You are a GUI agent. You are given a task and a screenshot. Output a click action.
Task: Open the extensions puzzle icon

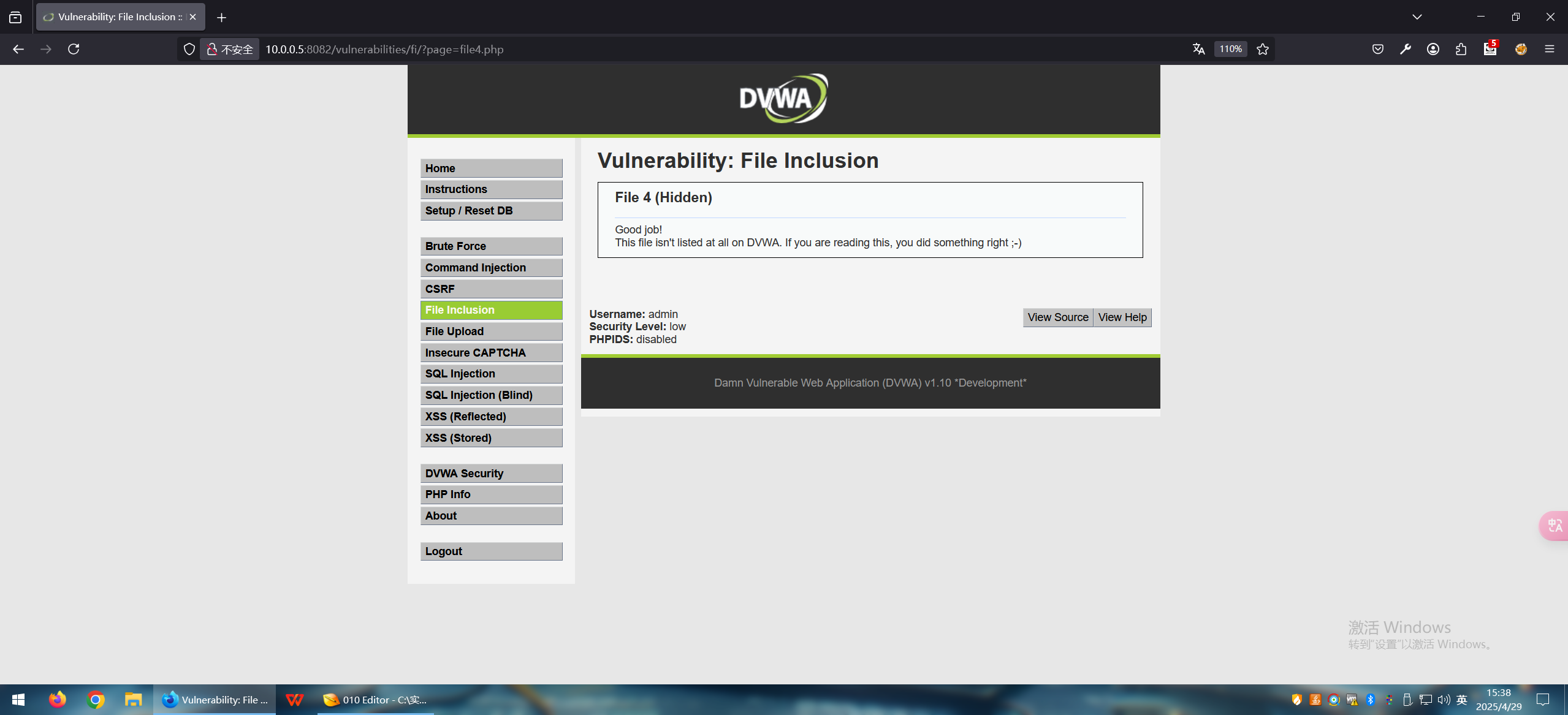click(x=1461, y=49)
